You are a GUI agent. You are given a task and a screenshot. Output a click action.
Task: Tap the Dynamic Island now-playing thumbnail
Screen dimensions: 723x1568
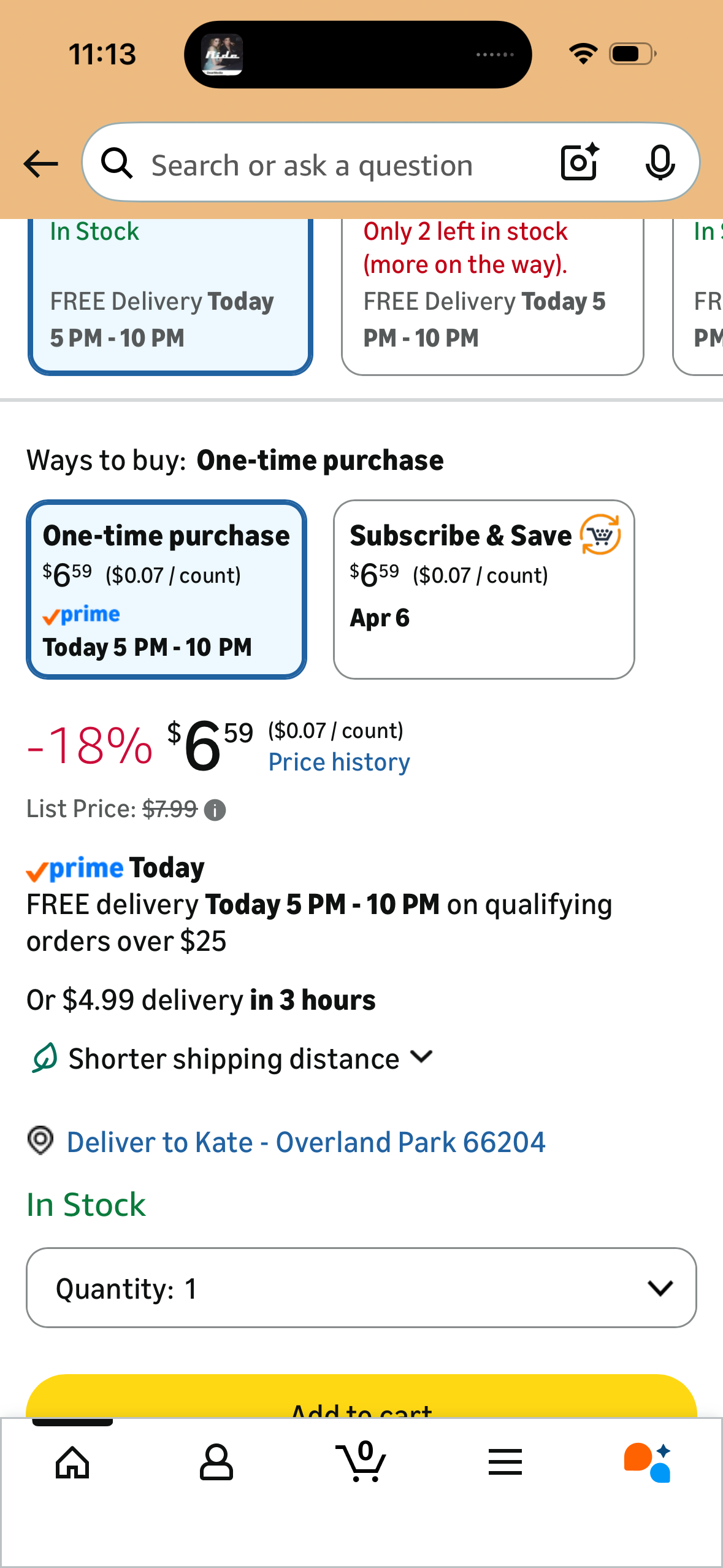pos(223,55)
